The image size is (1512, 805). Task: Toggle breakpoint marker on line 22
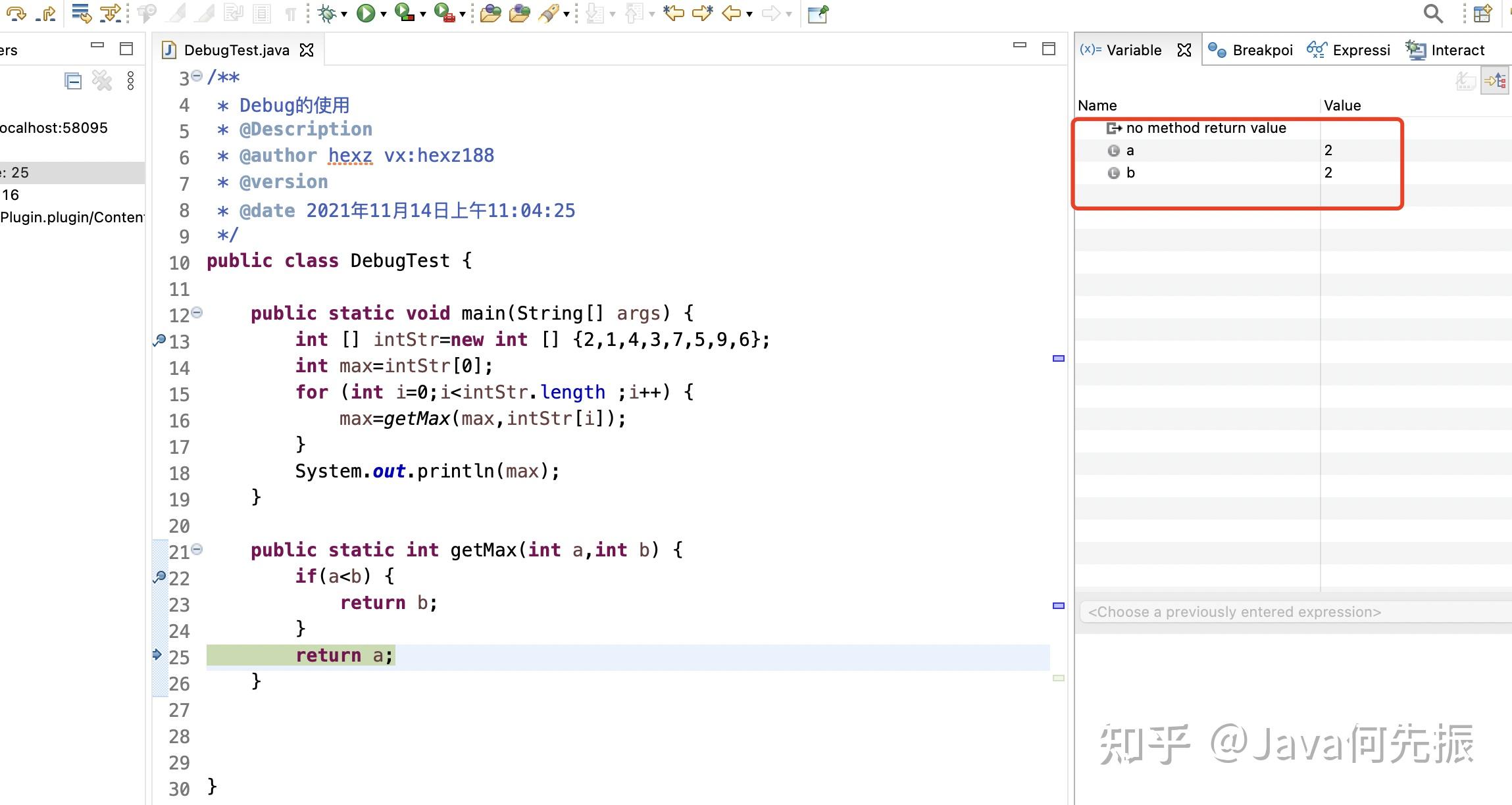click(159, 577)
